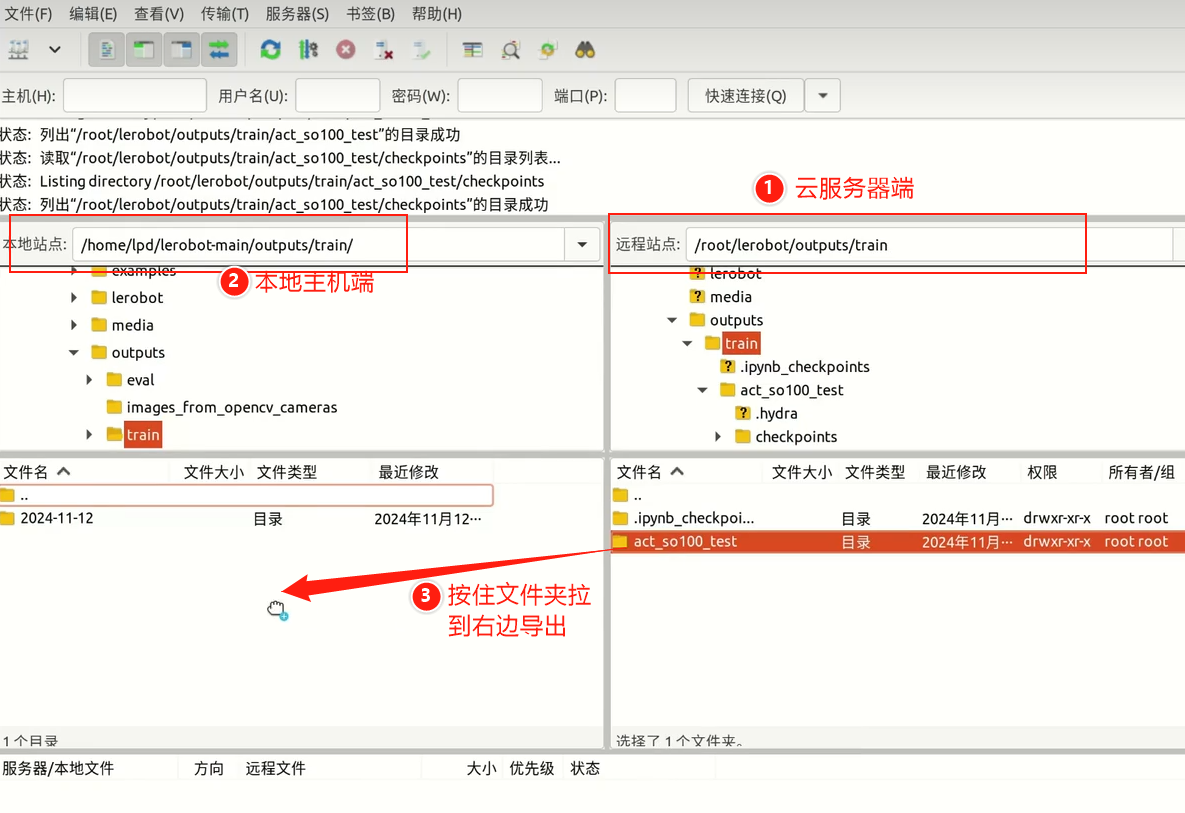Open the 查看(V) menu
Image resolution: width=1185 pixels, height=813 pixels.
click(x=159, y=14)
